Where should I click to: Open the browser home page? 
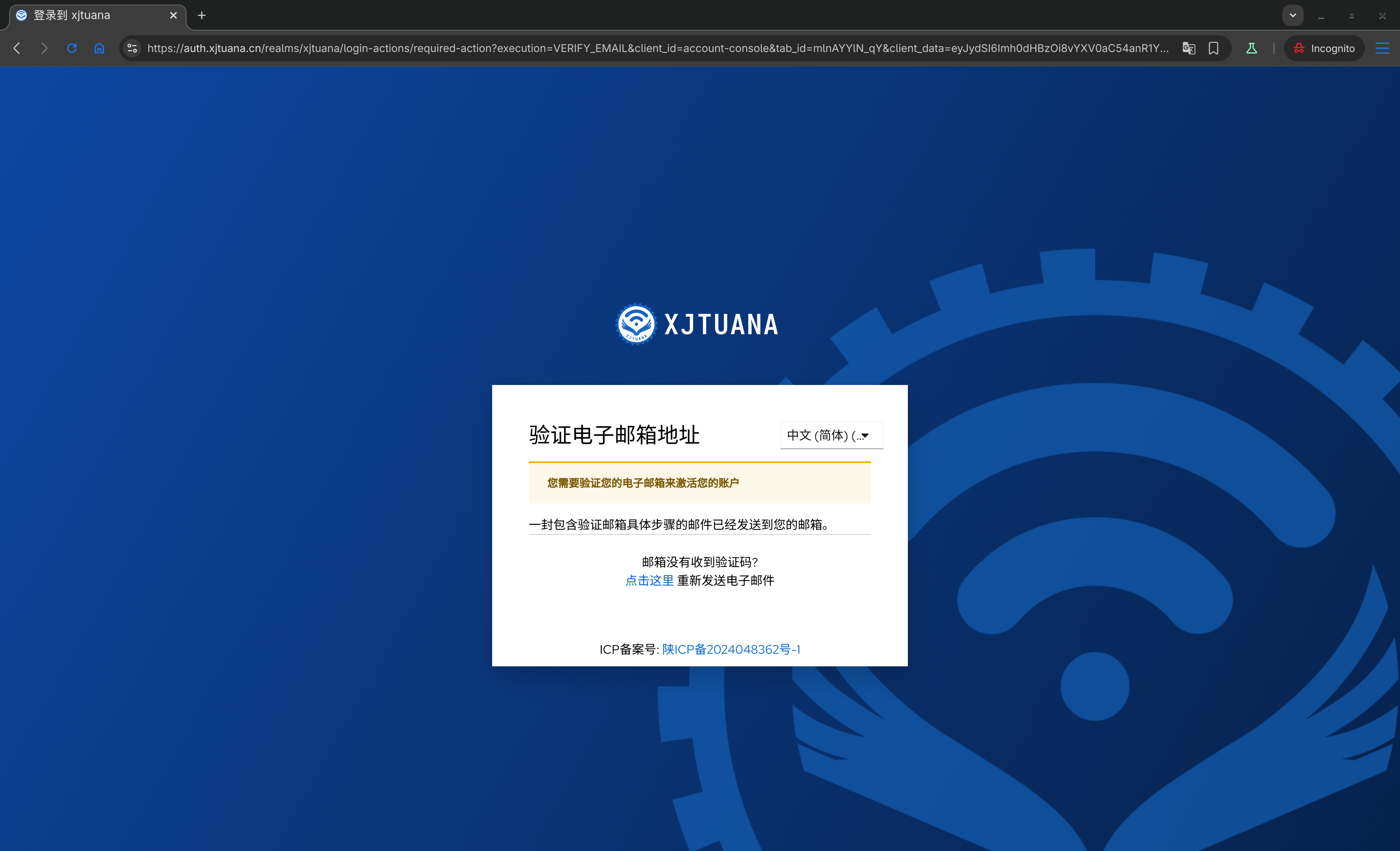[x=99, y=48]
